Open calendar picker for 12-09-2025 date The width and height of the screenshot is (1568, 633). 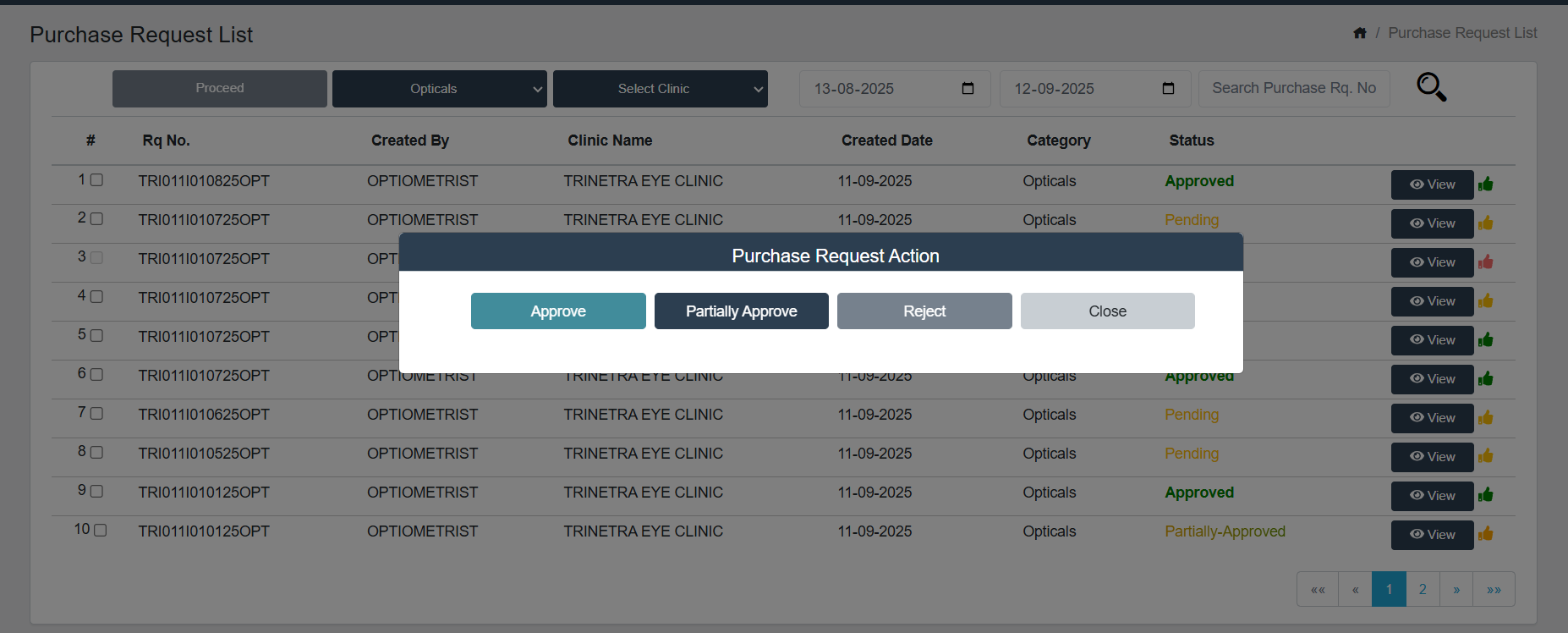click(1168, 89)
